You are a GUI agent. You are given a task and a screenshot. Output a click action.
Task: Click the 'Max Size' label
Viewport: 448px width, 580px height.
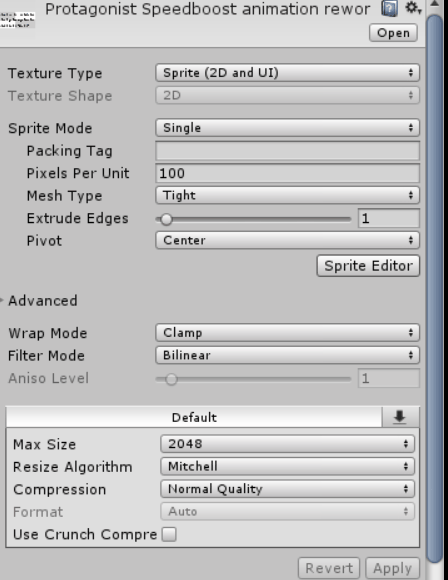click(x=44, y=444)
